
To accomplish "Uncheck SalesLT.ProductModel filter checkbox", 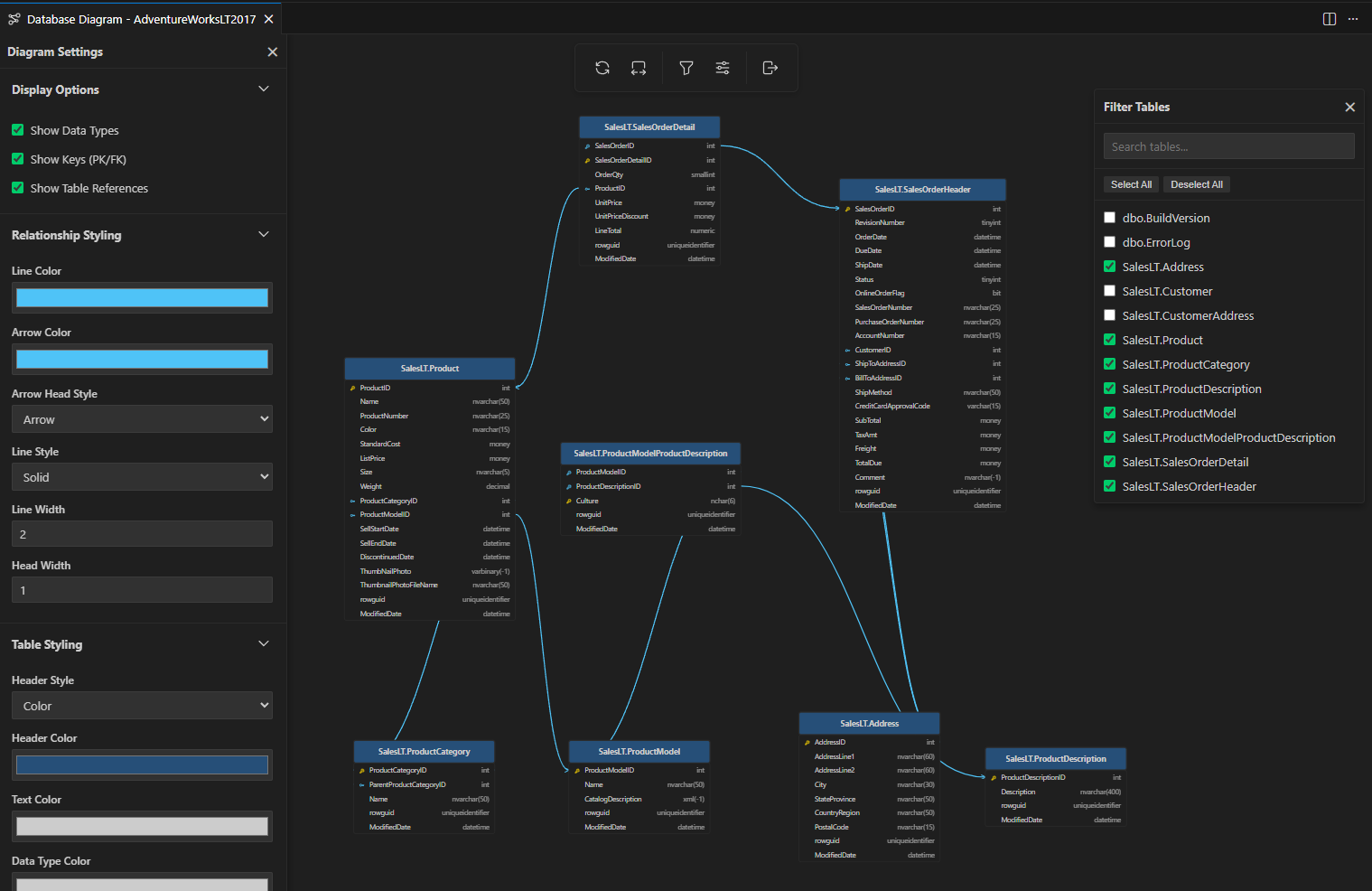I will (x=1110, y=413).
